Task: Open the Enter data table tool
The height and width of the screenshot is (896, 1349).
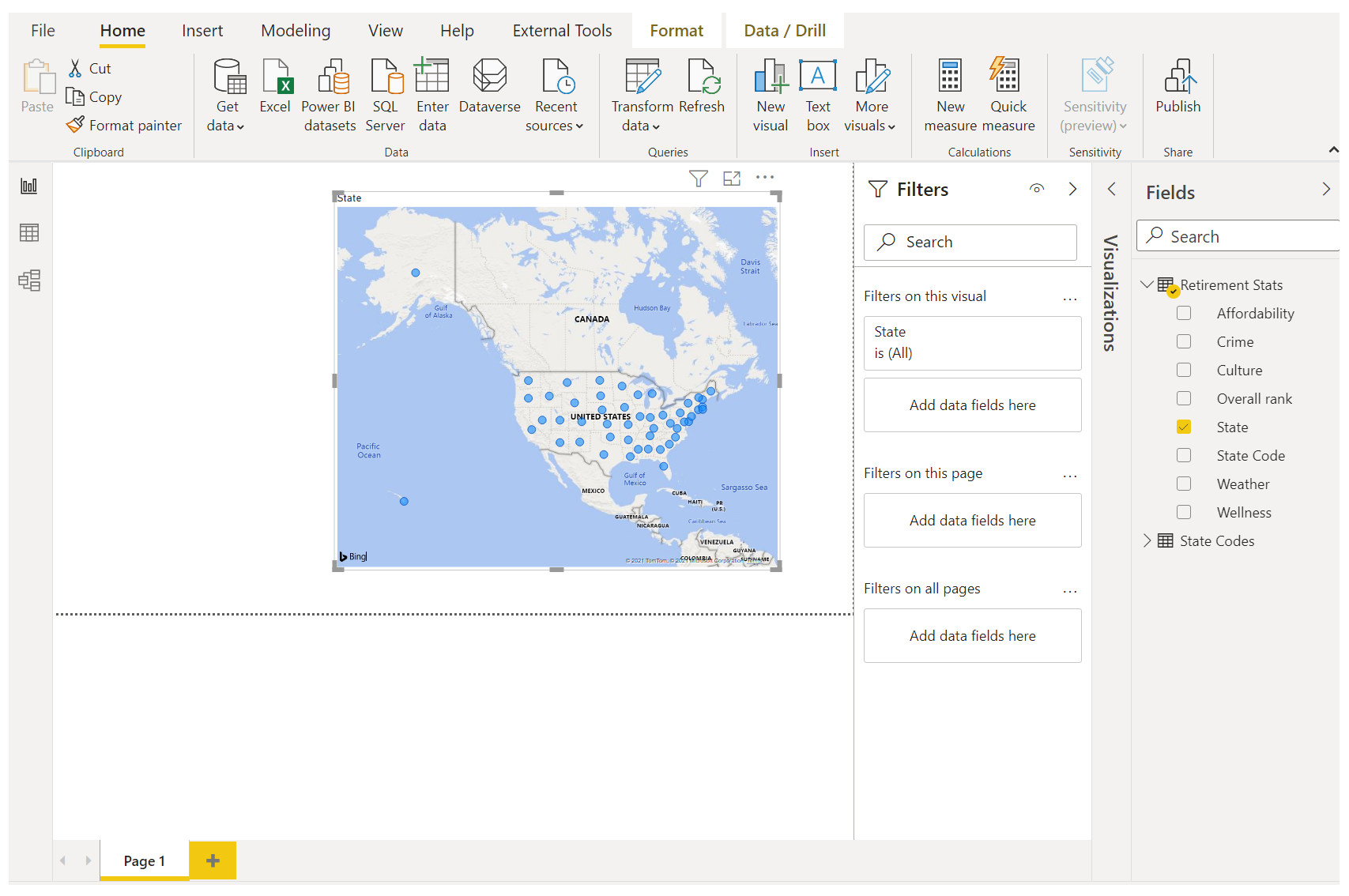Action: click(432, 96)
